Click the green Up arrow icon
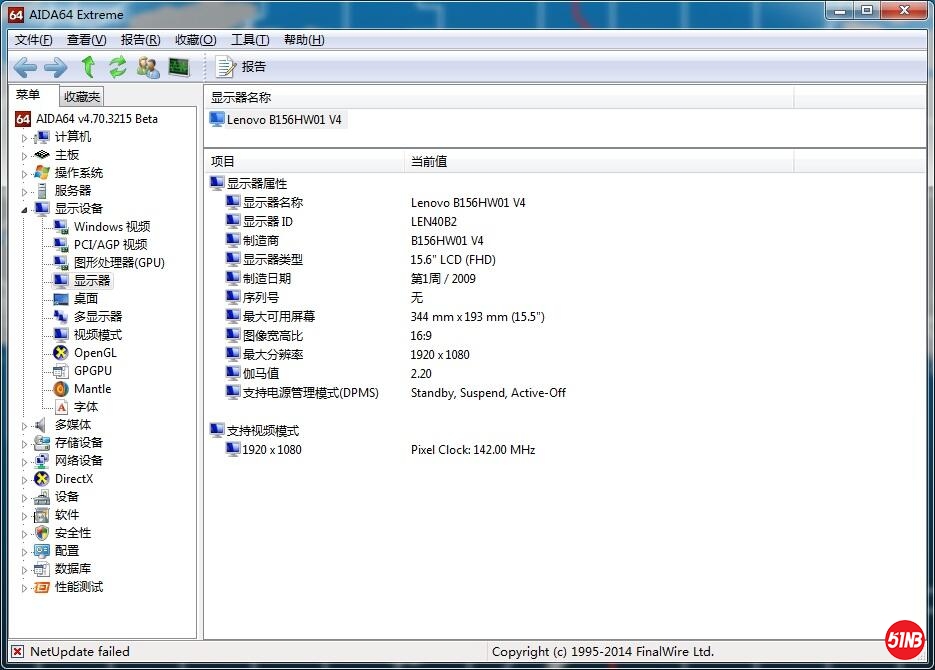Screen dimensions: 935x670 (x=88, y=67)
